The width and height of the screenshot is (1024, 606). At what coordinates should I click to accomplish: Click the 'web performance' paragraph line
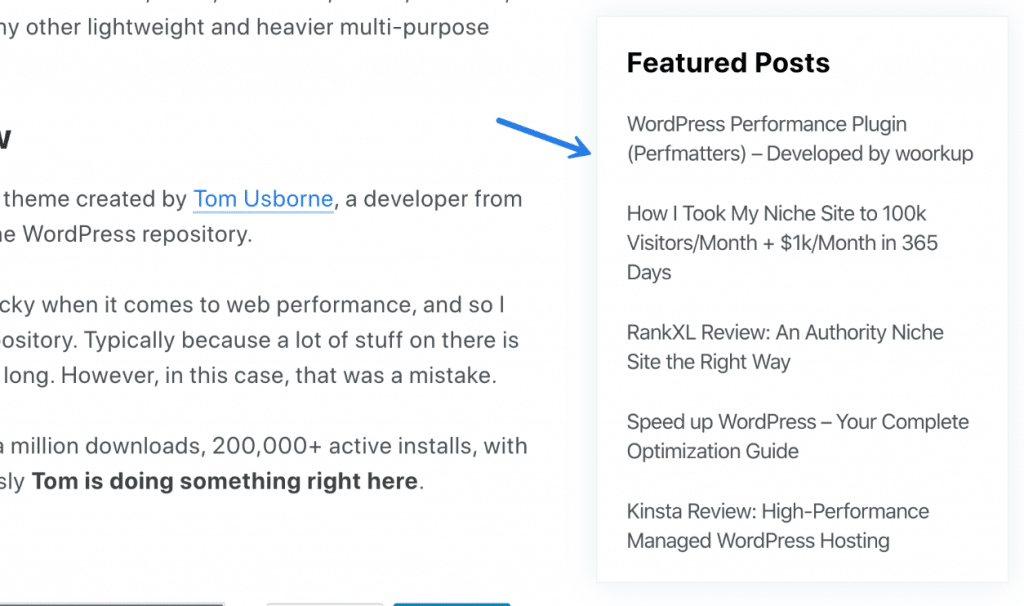tap(252, 305)
